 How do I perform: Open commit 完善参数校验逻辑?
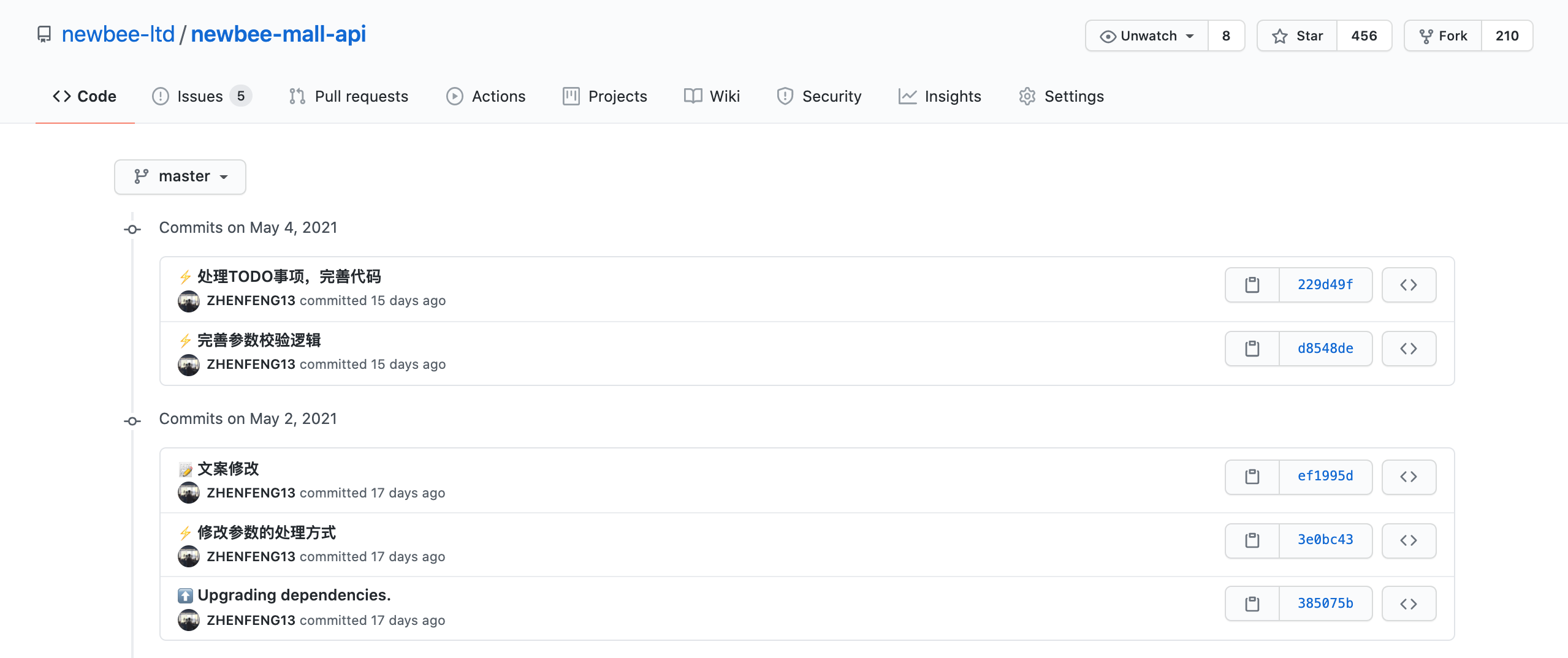(x=259, y=341)
